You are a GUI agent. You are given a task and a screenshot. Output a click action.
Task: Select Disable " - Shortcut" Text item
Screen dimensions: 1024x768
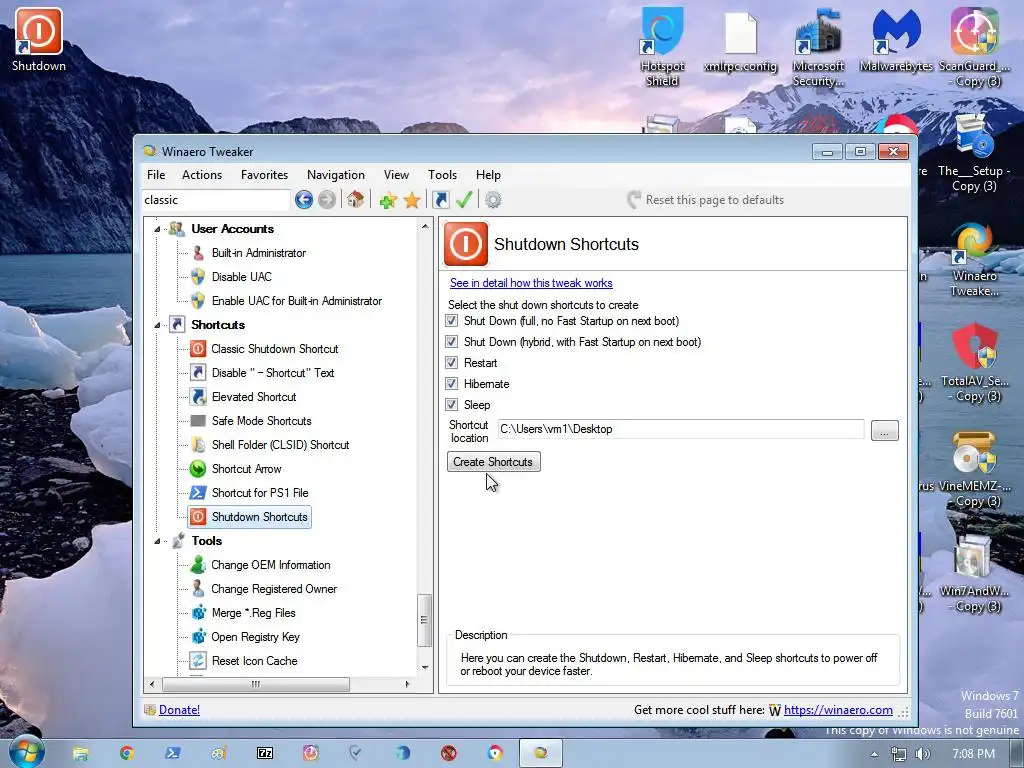(x=273, y=373)
